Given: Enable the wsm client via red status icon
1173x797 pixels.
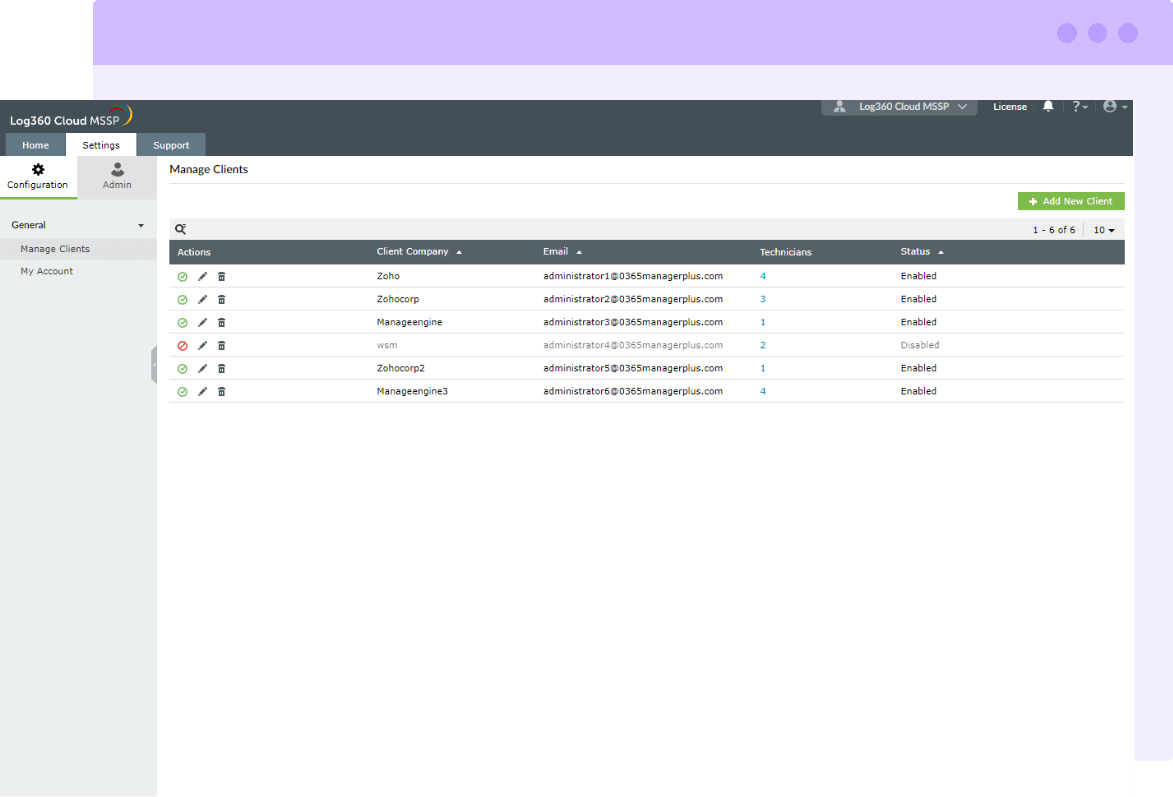Looking at the screenshot, I should coord(182,345).
